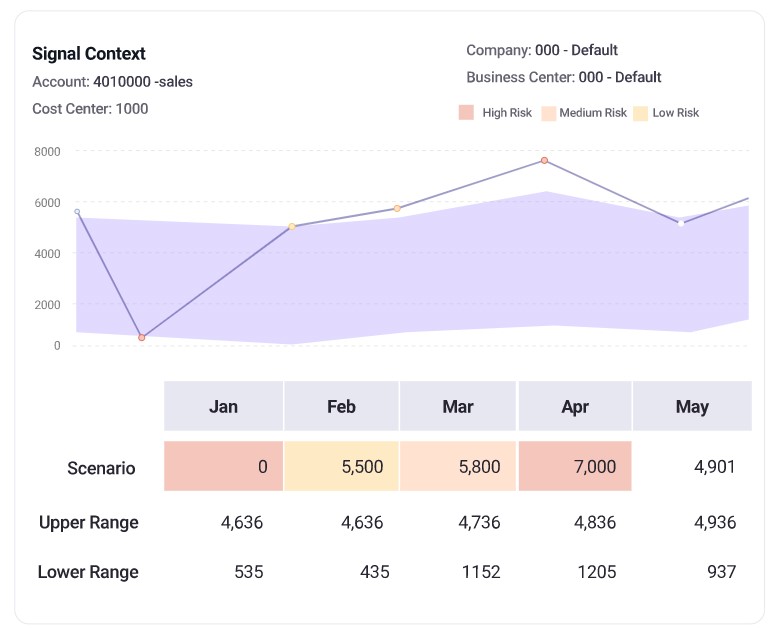Image resolution: width=777 pixels, height=628 pixels.
Task: Click the Signal Context title
Action: [x=89, y=54]
